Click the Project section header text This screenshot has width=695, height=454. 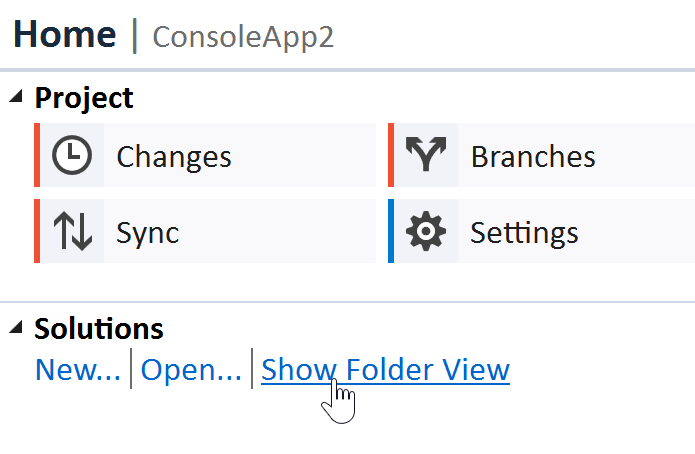(84, 98)
